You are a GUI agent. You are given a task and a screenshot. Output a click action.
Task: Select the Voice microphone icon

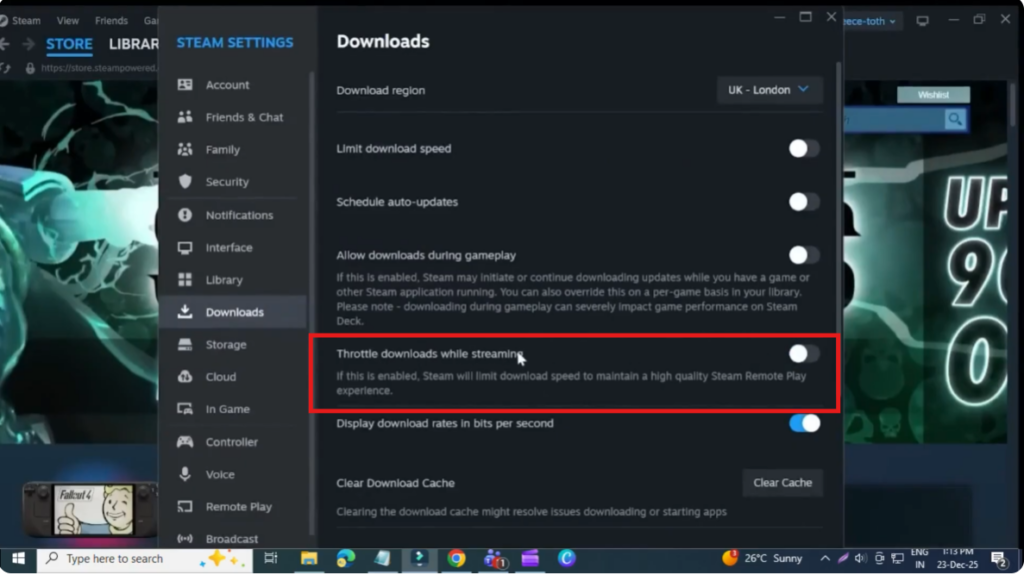click(x=185, y=474)
